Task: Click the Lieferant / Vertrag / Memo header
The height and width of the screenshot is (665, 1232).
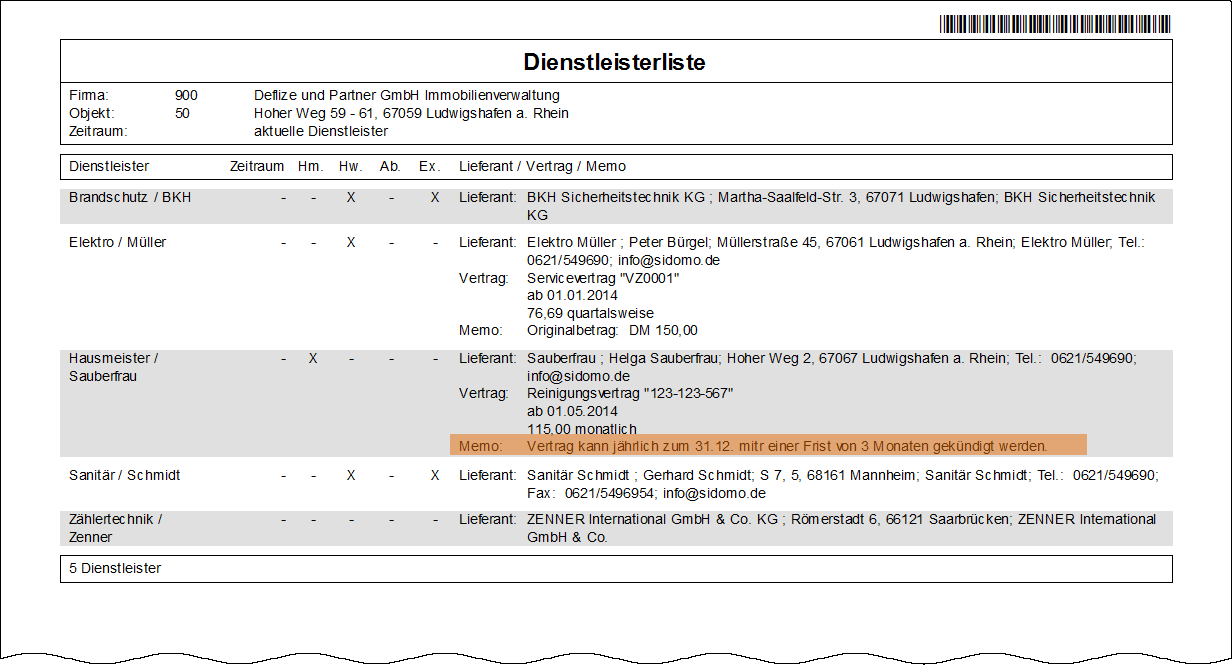Action: pyautogui.click(x=542, y=166)
